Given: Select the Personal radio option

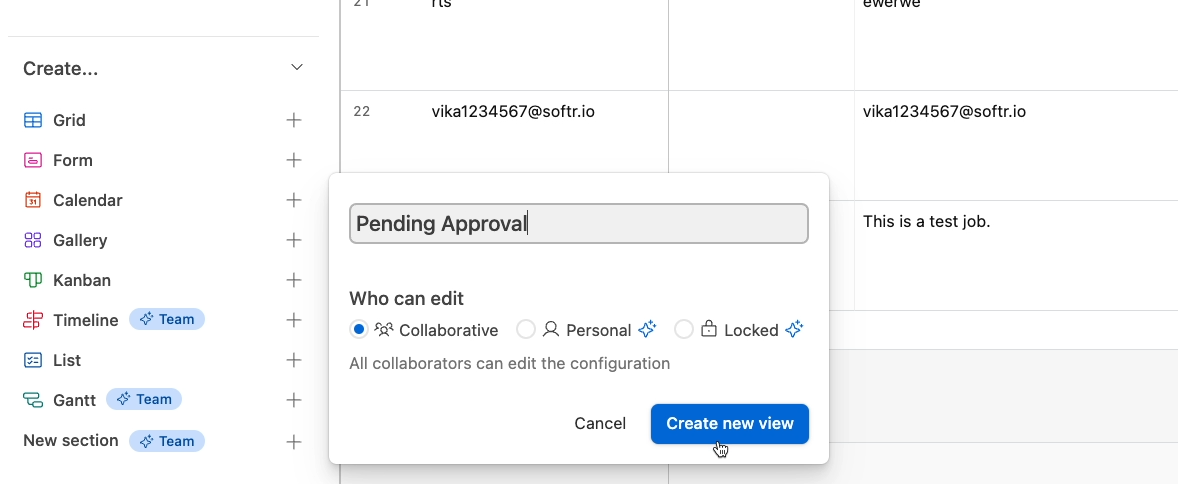Looking at the screenshot, I should [526, 329].
